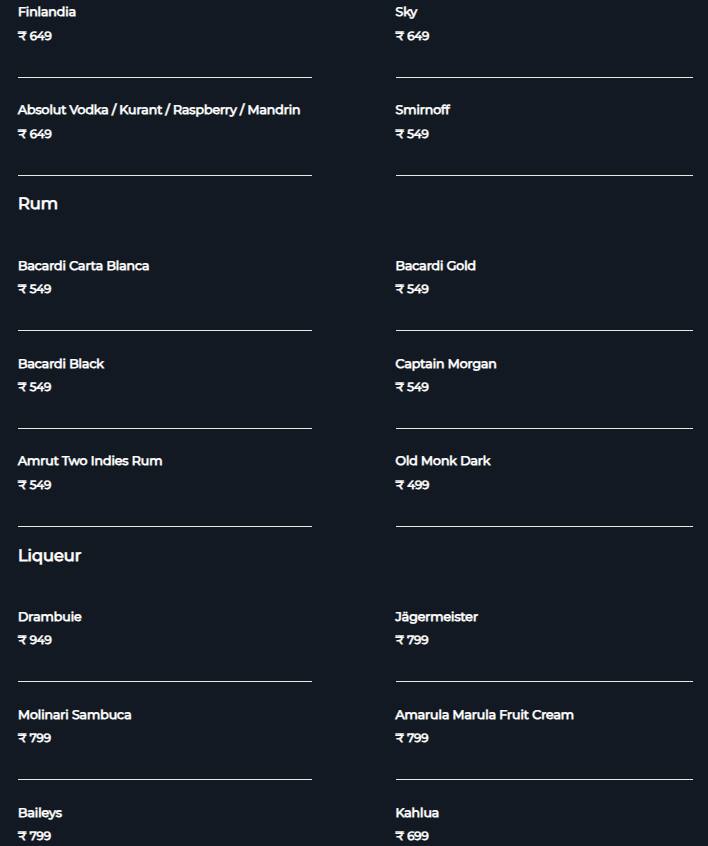Screen dimensions: 708x846
Task: Pick the Bacardi Gold entry
Action: pyautogui.click(x=435, y=266)
